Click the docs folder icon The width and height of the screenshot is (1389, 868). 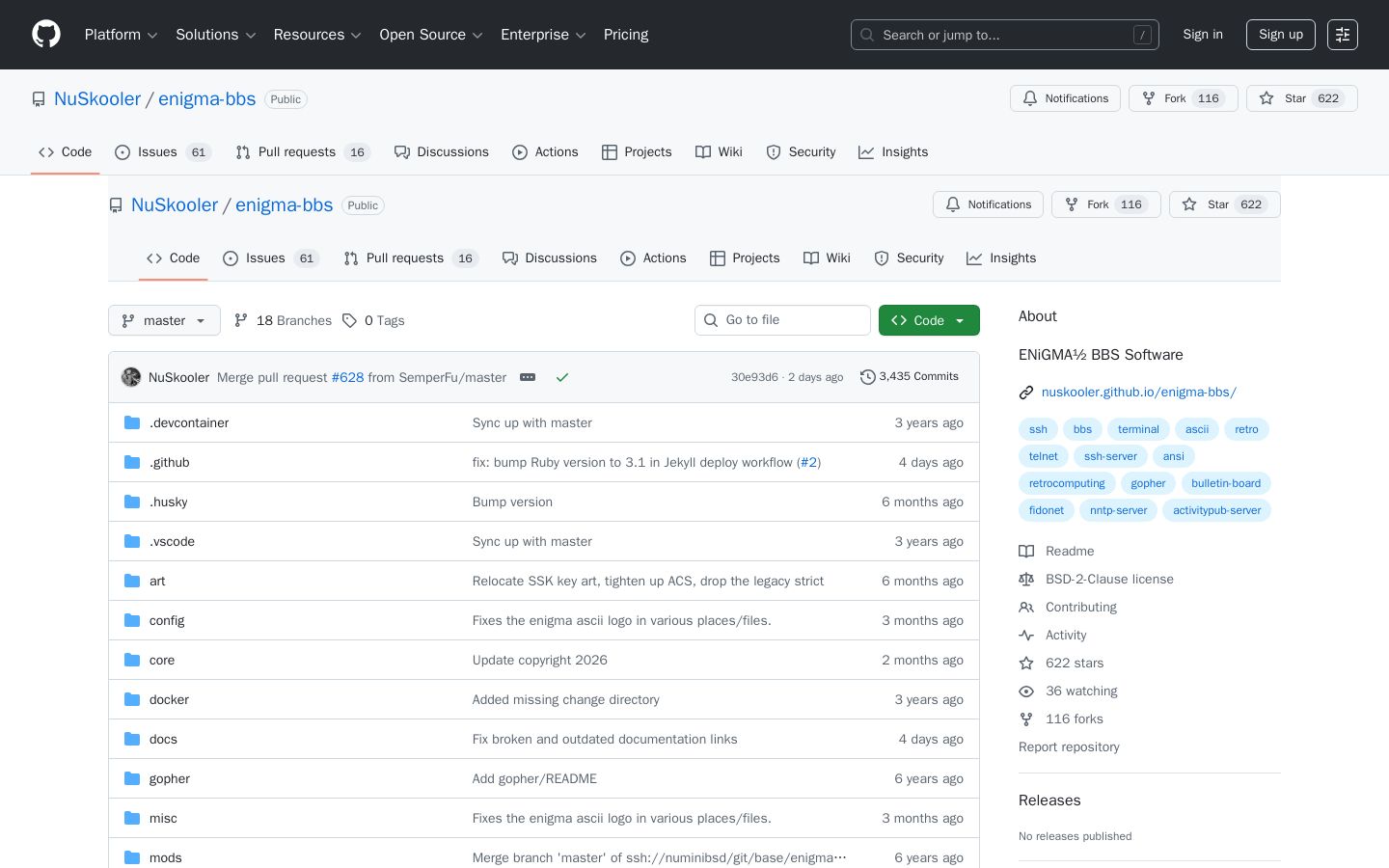click(132, 739)
